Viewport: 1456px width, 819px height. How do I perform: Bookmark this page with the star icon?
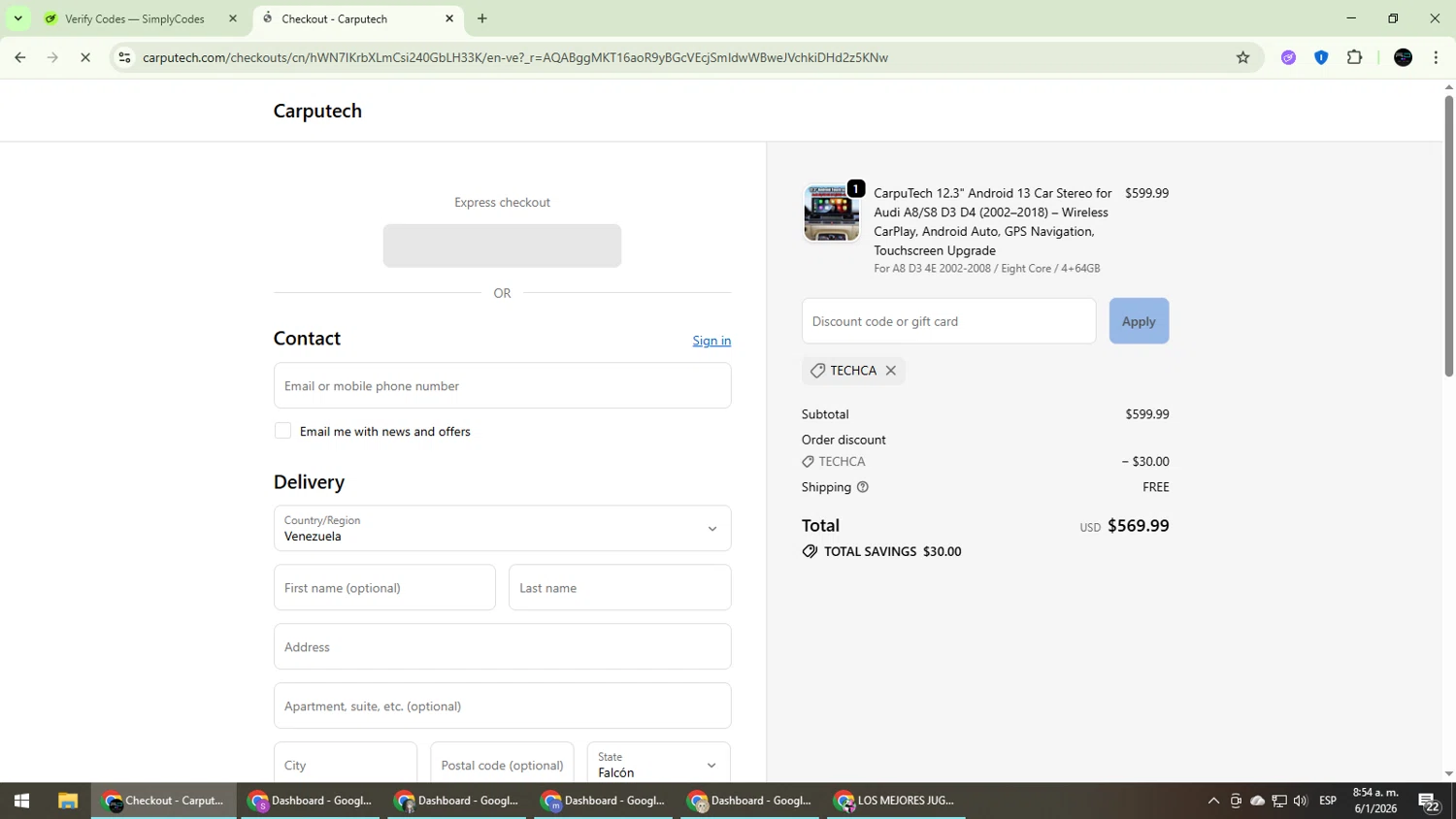[x=1242, y=57]
